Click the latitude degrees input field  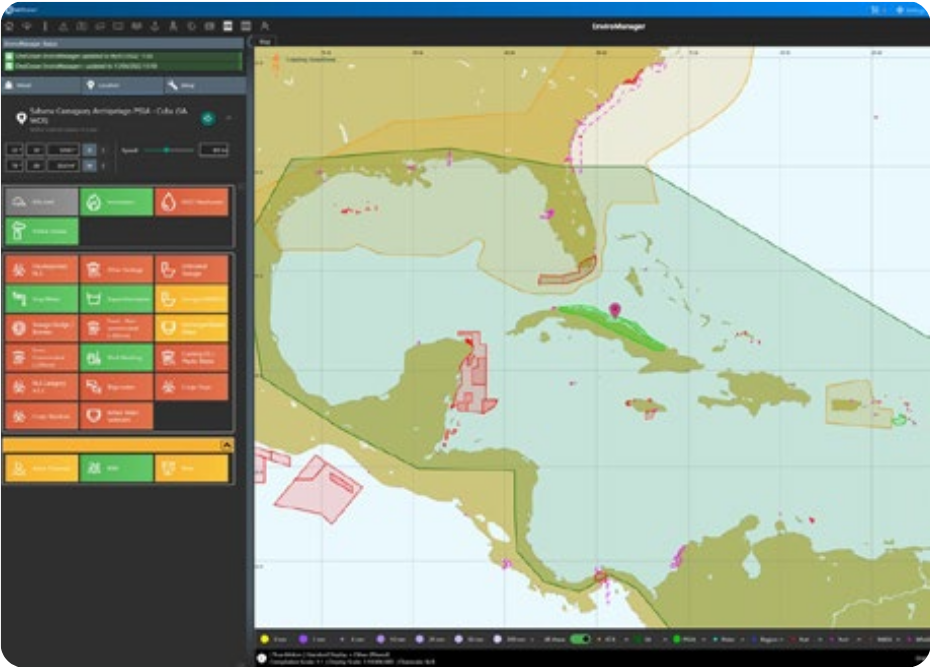pos(16,150)
